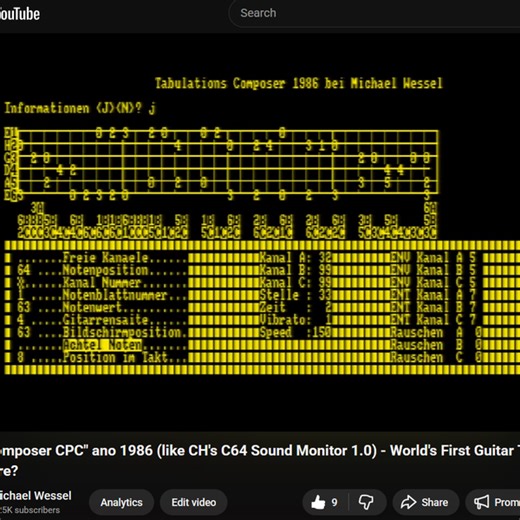Click the 'Bildschirmposition' row label
The width and height of the screenshot is (520, 520).
(122, 333)
